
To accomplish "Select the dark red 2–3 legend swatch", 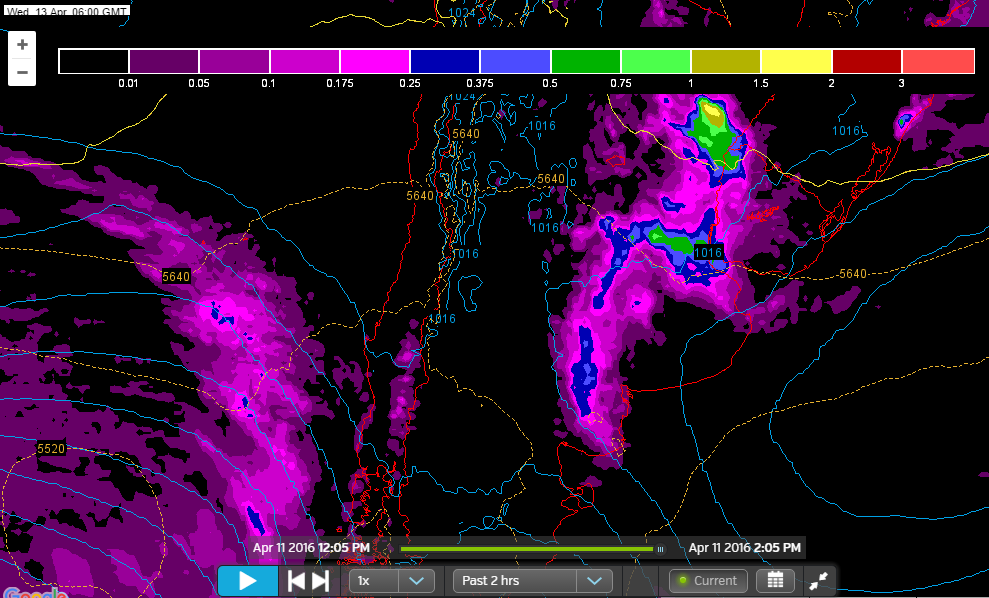I will [867, 61].
